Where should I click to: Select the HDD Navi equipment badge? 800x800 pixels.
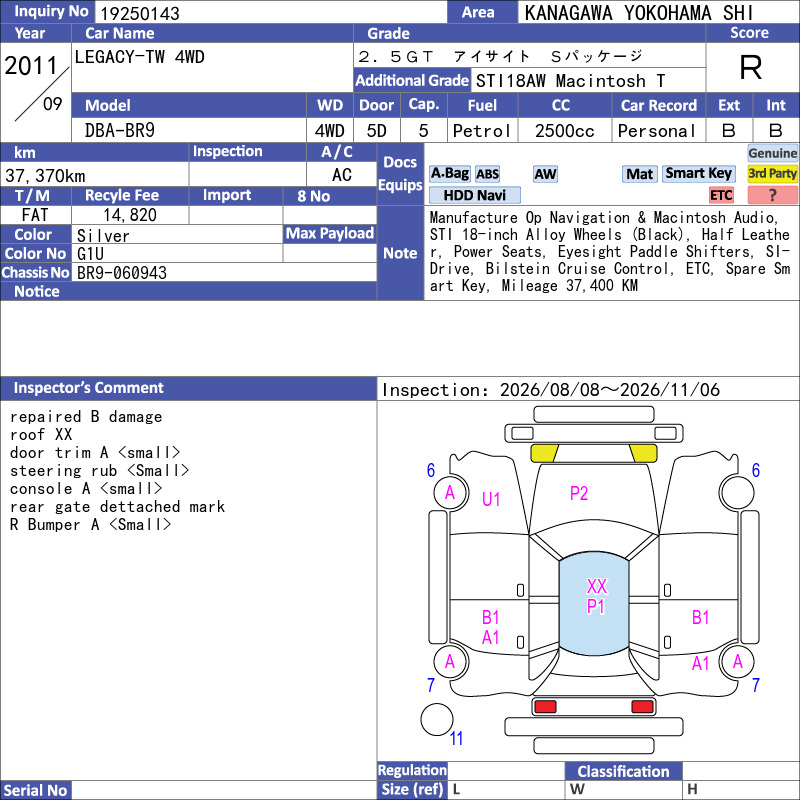coord(474,195)
